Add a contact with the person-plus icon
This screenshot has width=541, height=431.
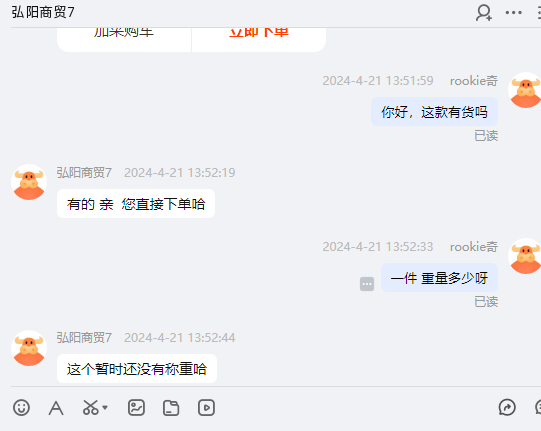tap(484, 13)
